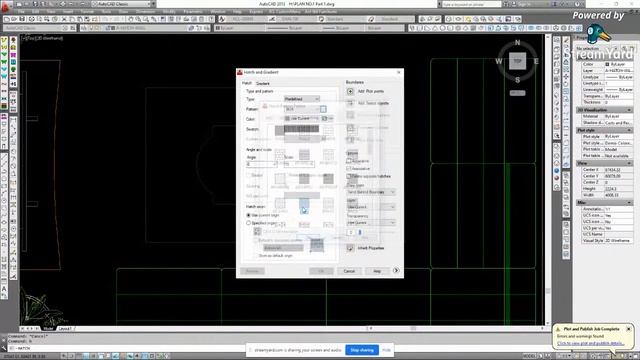This screenshot has width=640, height=360.
Task: Click Stop sharing button
Action: pyautogui.click(x=362, y=350)
